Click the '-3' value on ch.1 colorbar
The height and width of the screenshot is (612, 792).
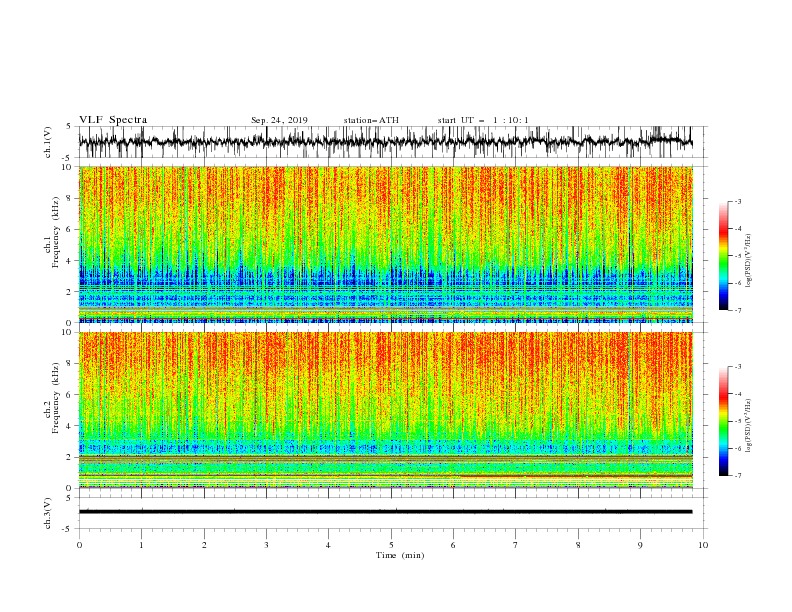click(737, 201)
